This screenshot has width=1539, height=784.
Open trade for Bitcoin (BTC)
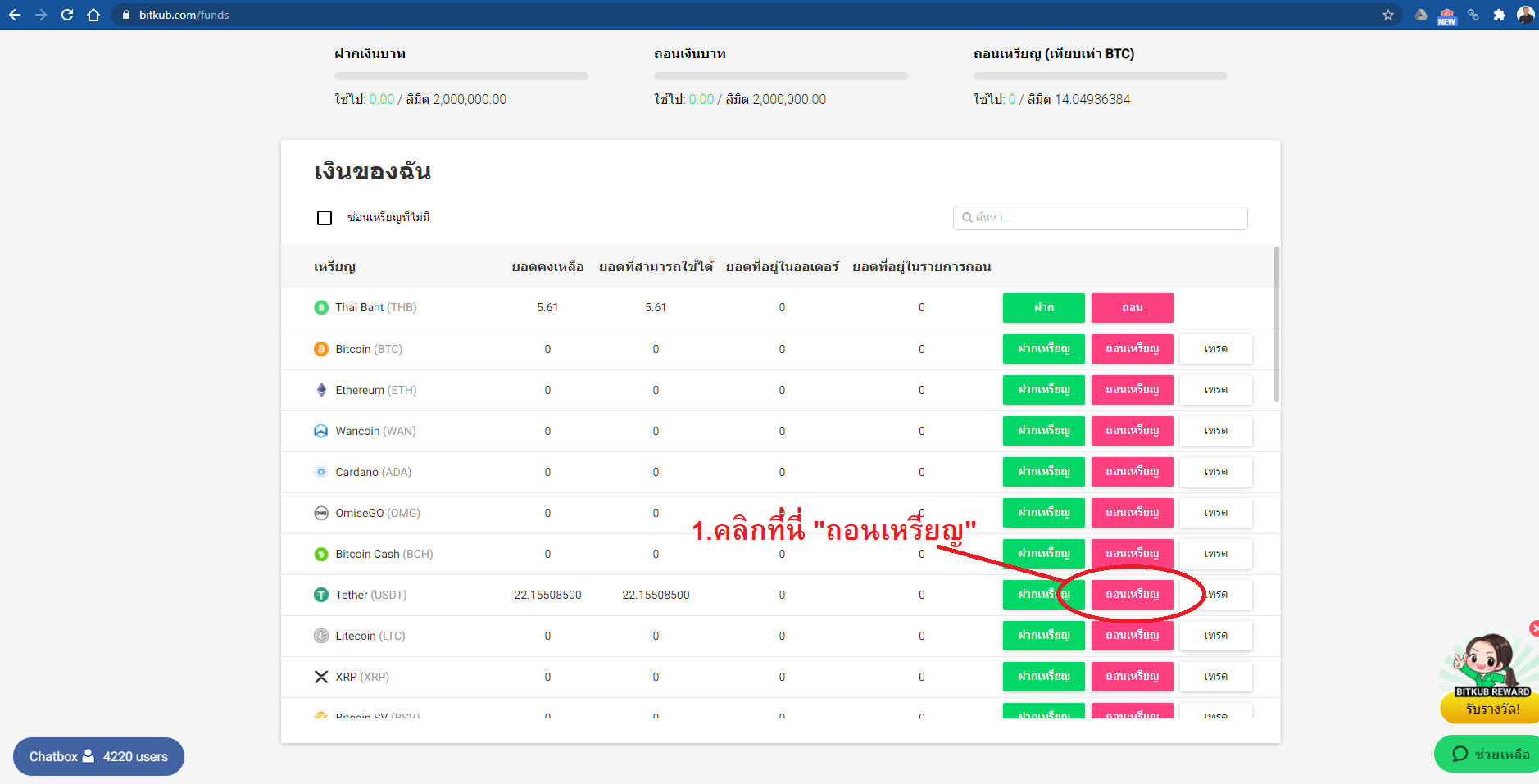(x=1216, y=349)
